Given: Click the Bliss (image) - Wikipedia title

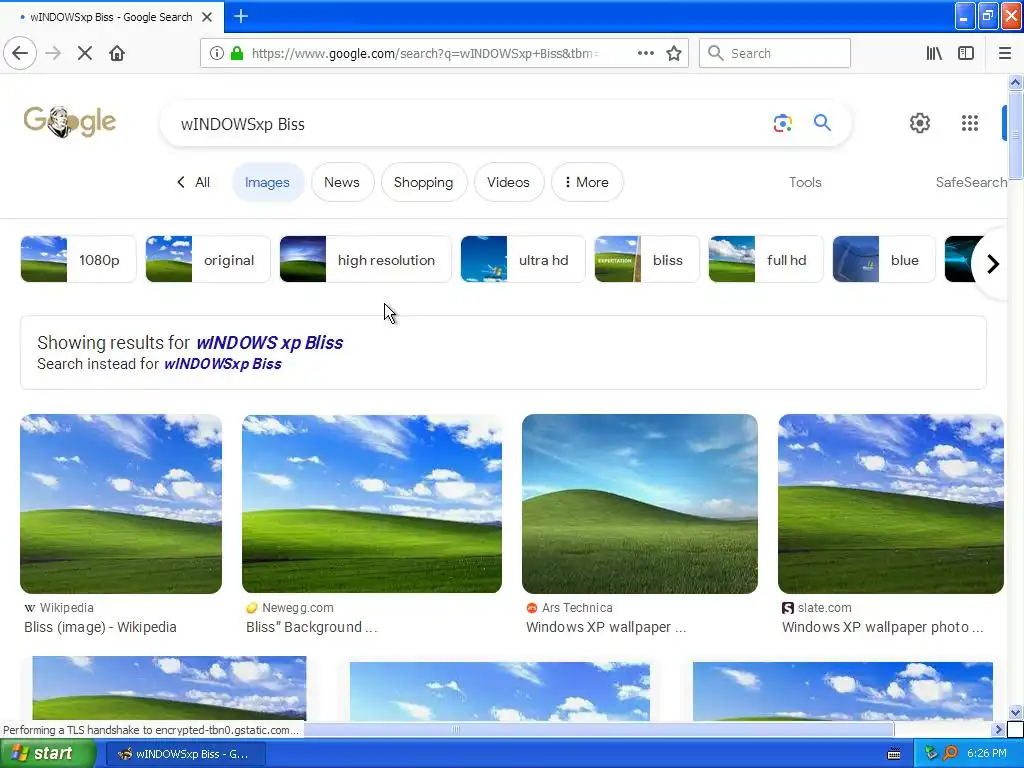Looking at the screenshot, I should tap(101, 627).
